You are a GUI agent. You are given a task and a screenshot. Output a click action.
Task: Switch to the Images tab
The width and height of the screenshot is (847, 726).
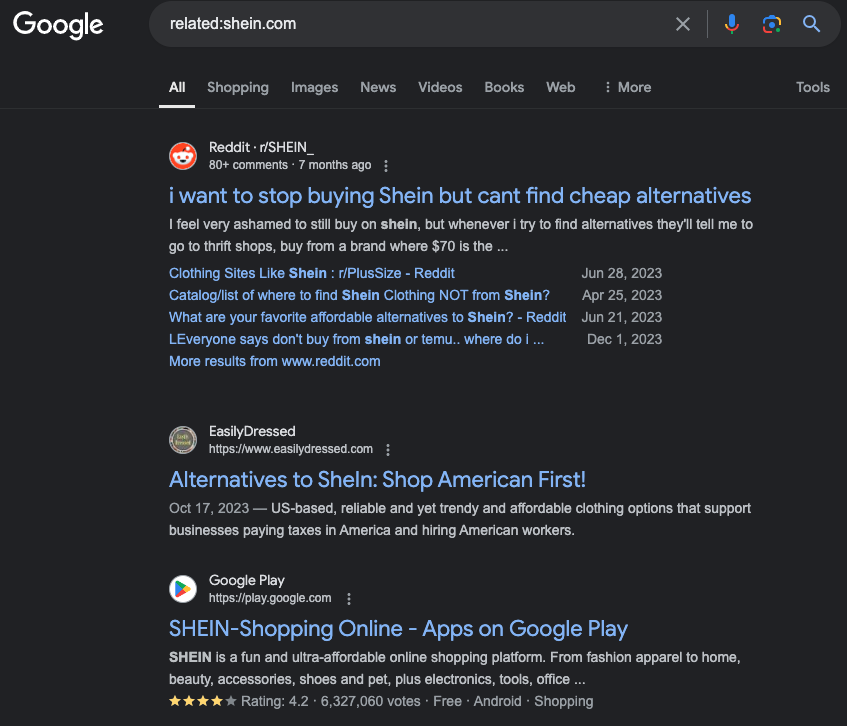coord(314,87)
